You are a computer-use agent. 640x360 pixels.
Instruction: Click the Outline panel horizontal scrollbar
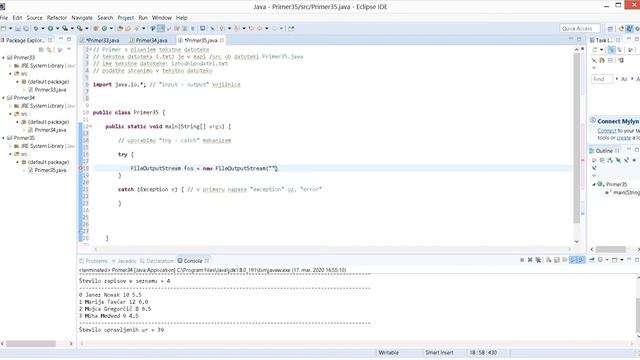(611, 249)
